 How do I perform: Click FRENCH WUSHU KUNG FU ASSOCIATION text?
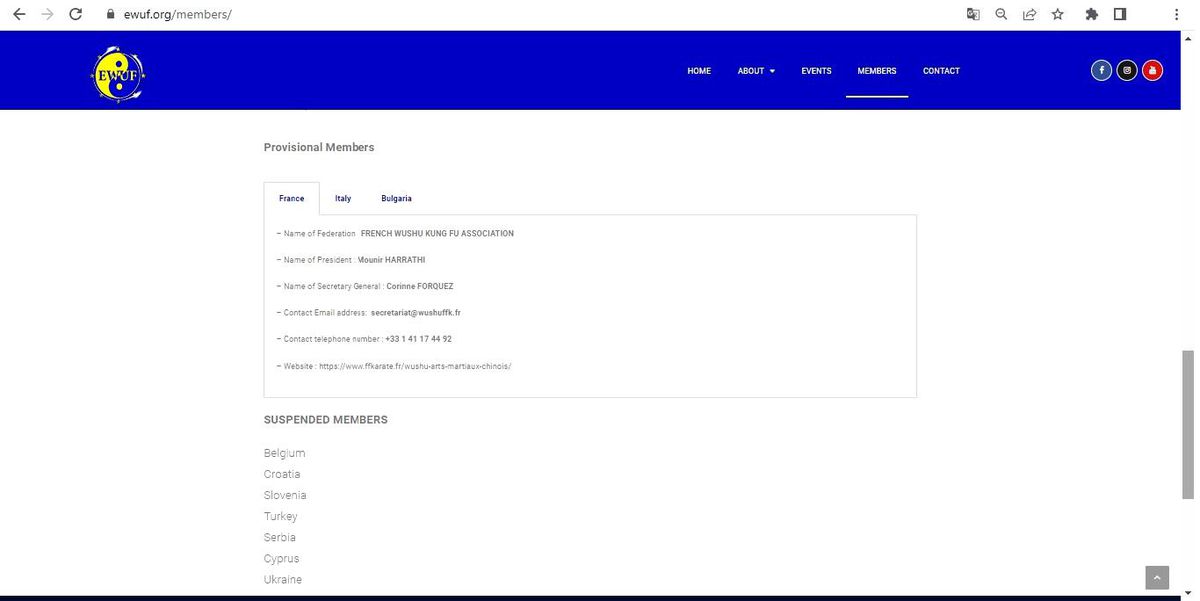pyautogui.click(x=437, y=233)
